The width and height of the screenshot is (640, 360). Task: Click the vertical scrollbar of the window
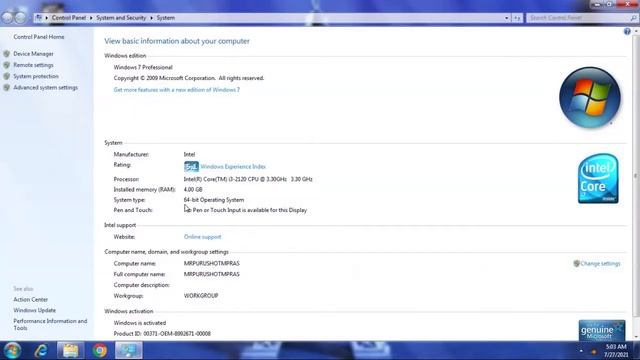click(x=636, y=176)
